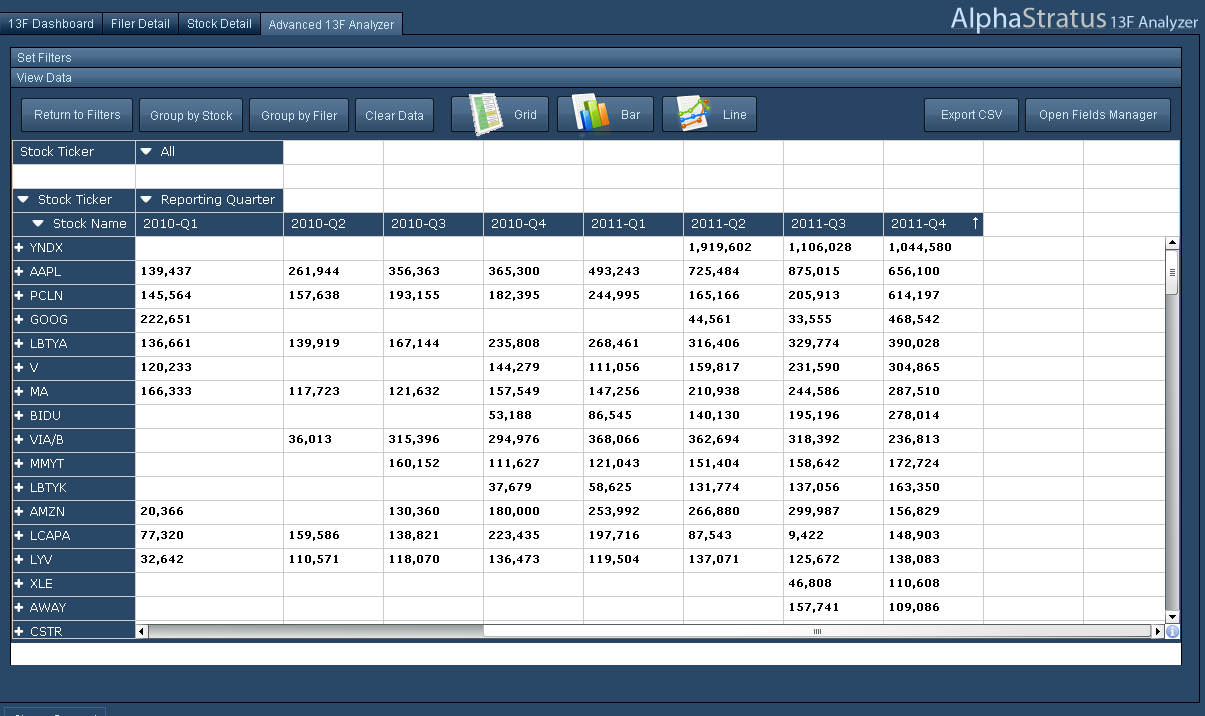
Task: Expand the PCLN row
Action: (x=19, y=295)
